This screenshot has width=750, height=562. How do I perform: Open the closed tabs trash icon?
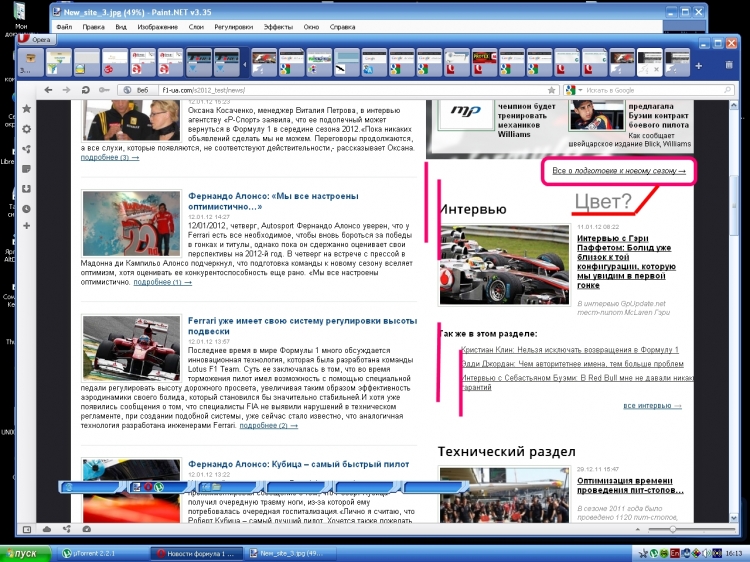[x=729, y=65]
